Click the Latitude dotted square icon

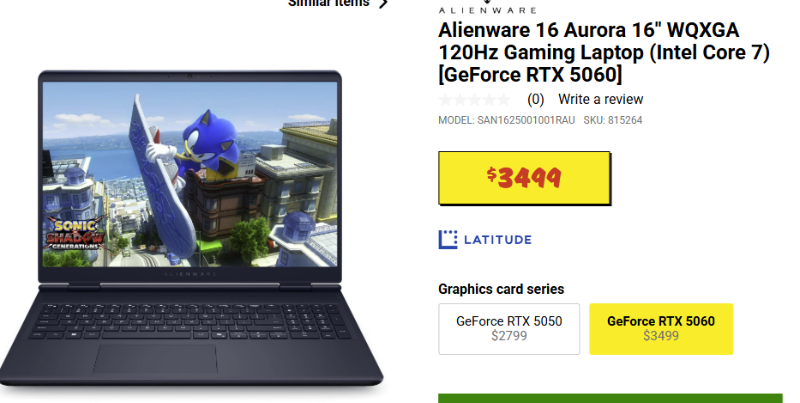(448, 239)
